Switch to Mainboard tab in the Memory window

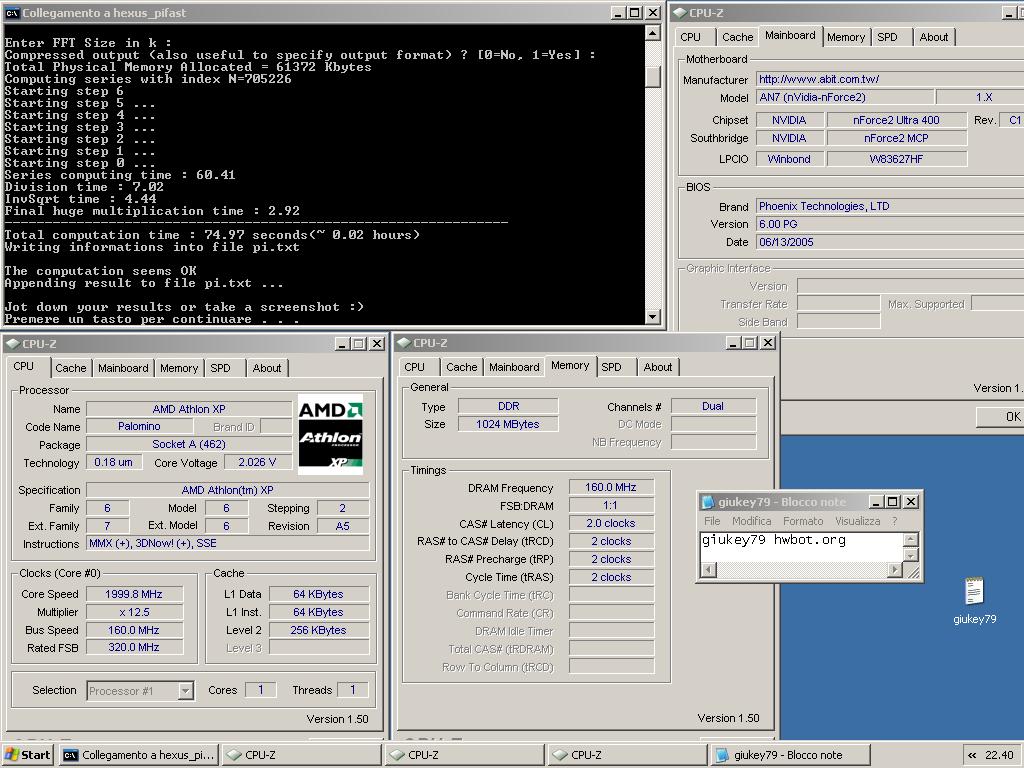tap(515, 367)
